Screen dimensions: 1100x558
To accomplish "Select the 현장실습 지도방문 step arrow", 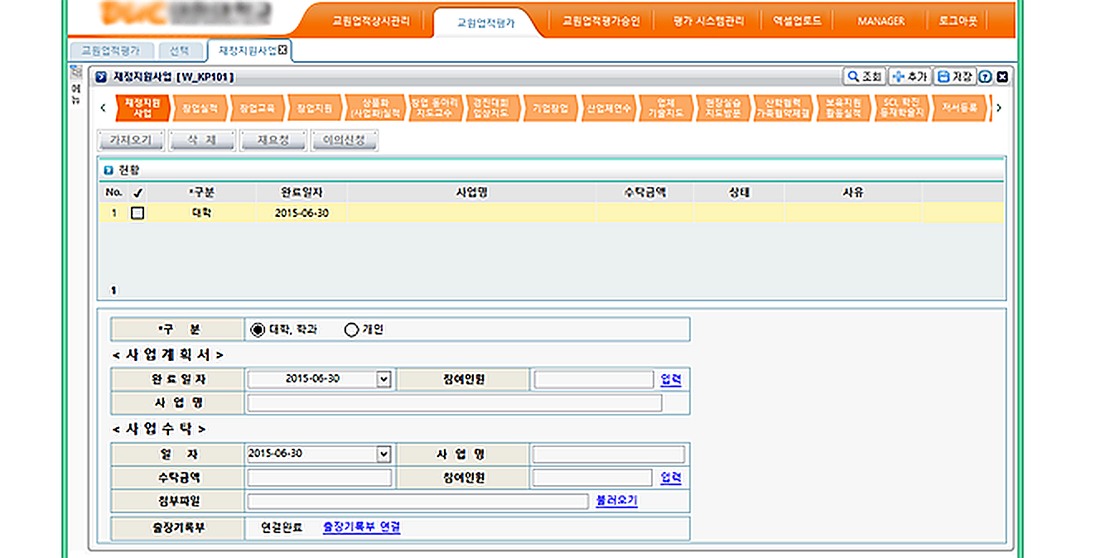I will click(x=723, y=108).
